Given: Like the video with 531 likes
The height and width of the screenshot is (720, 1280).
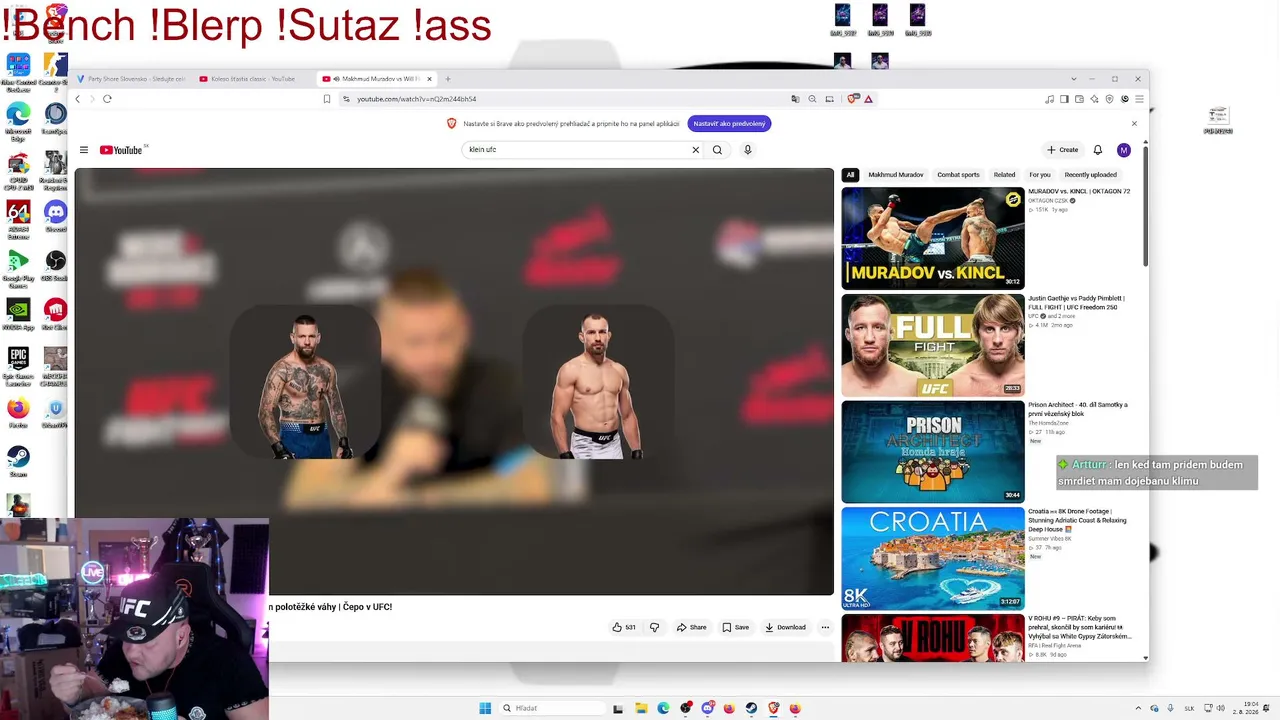Looking at the screenshot, I should 625,627.
